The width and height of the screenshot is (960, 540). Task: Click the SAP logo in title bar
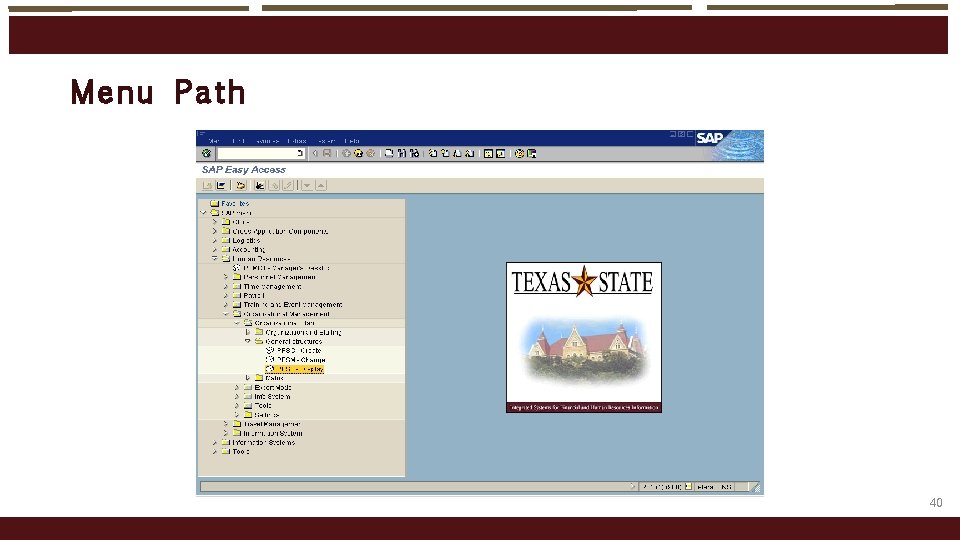tap(710, 138)
